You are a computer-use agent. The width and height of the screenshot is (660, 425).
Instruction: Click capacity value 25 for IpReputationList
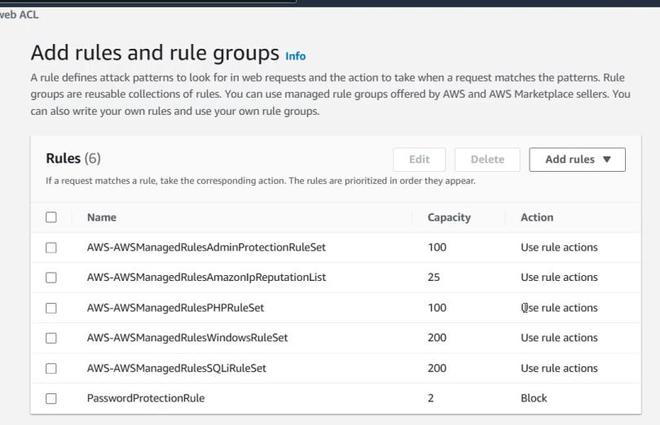coord(434,277)
